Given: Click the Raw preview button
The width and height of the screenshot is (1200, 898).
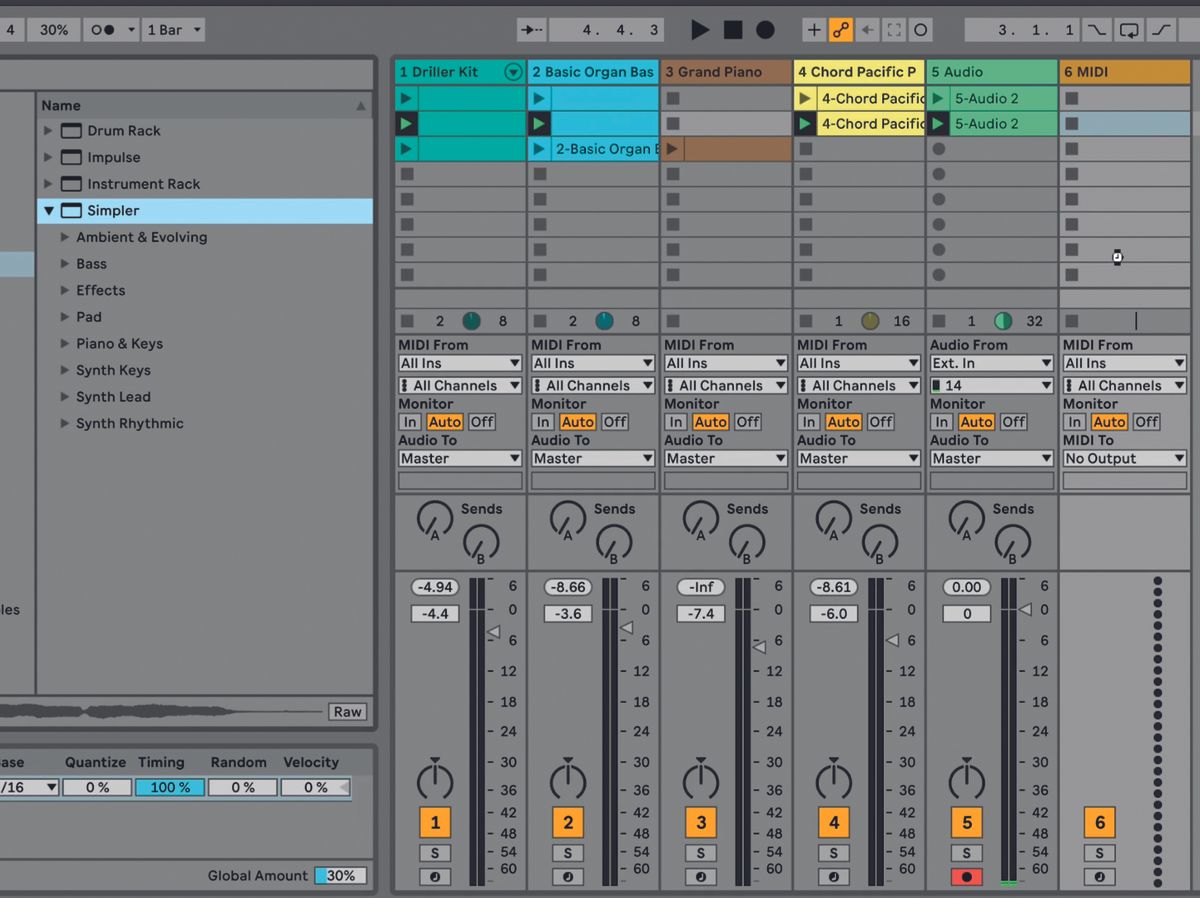Looking at the screenshot, I should point(348,712).
